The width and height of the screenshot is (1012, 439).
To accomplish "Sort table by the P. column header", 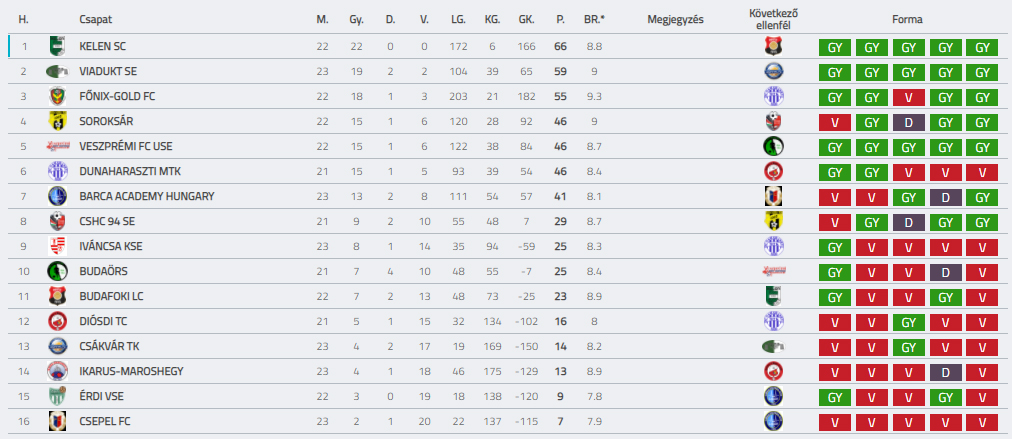I will (560, 19).
